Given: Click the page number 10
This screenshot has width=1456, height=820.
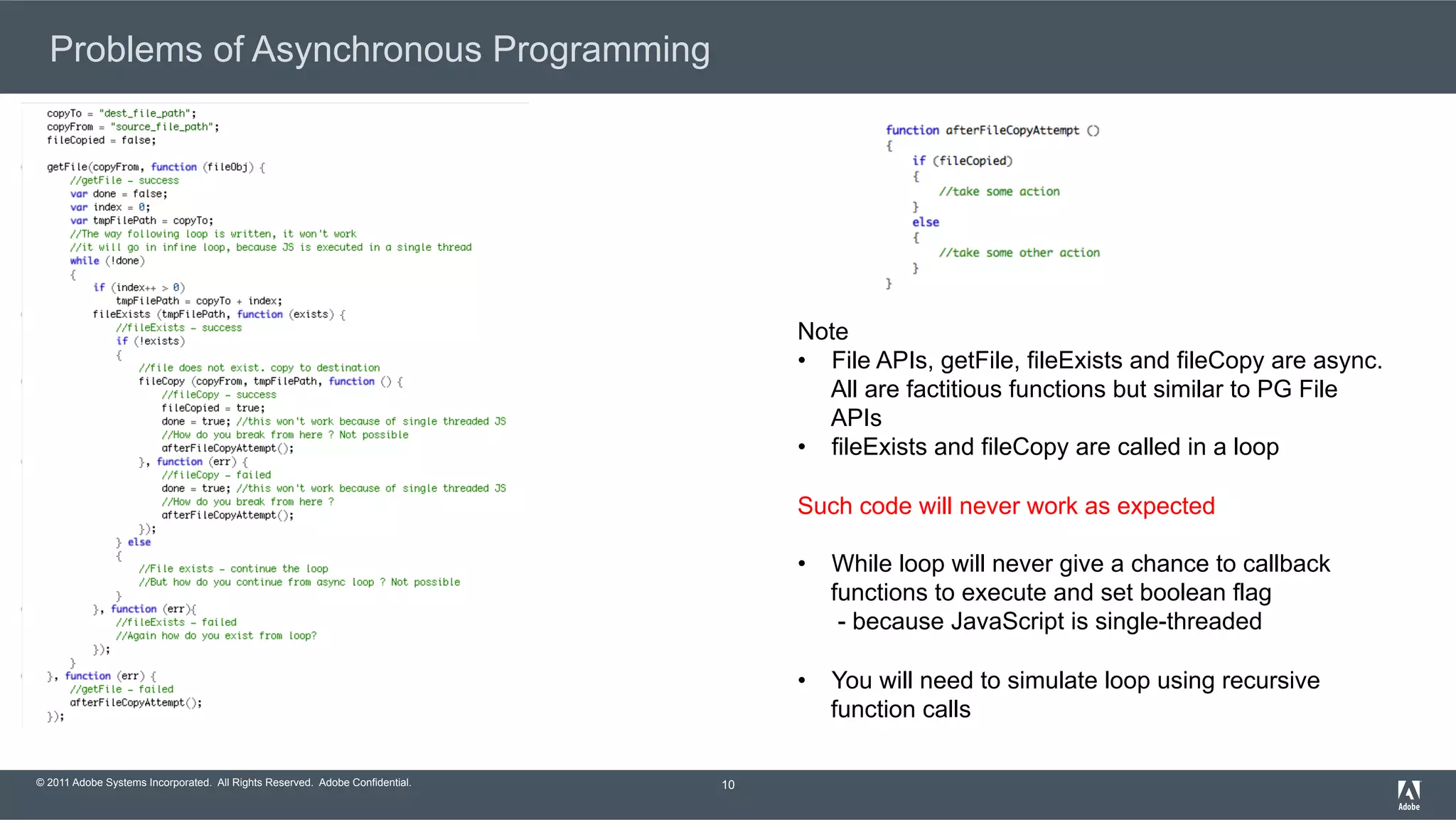Looking at the screenshot, I should pyautogui.click(x=728, y=784).
